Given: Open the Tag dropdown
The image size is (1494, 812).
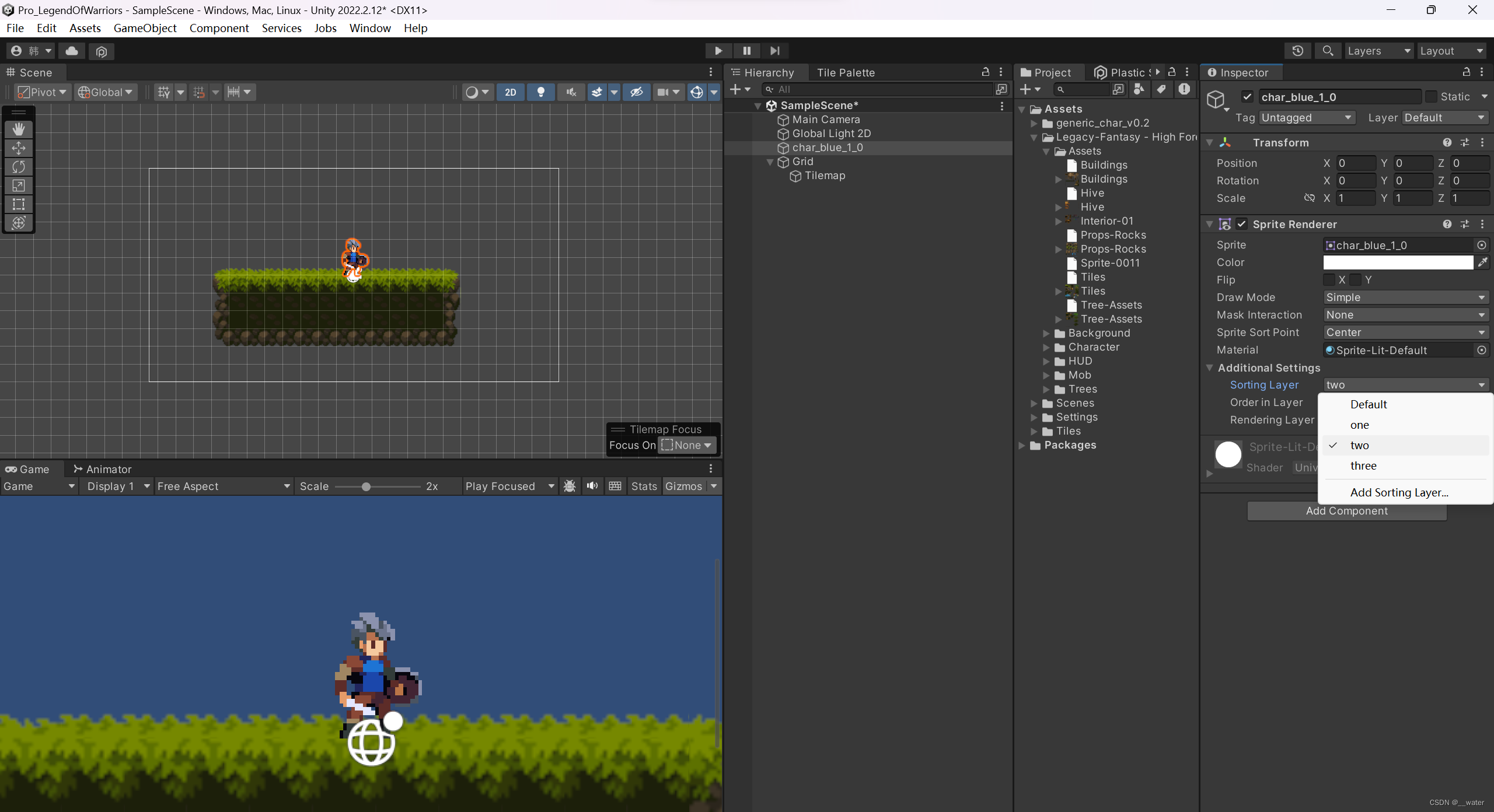Looking at the screenshot, I should [1306, 118].
